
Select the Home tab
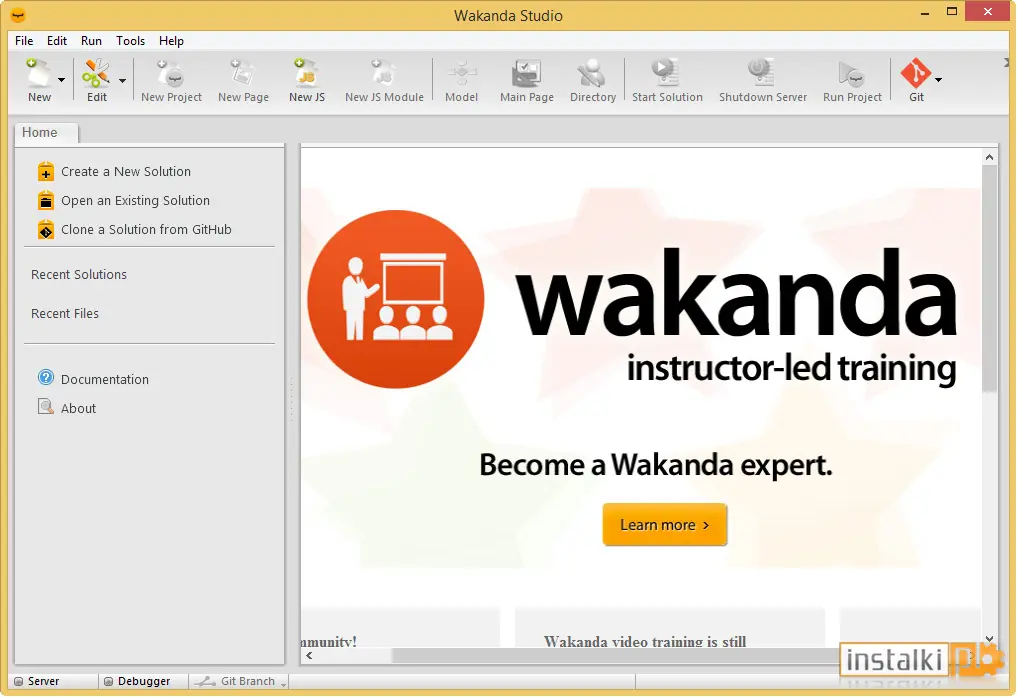point(46,133)
